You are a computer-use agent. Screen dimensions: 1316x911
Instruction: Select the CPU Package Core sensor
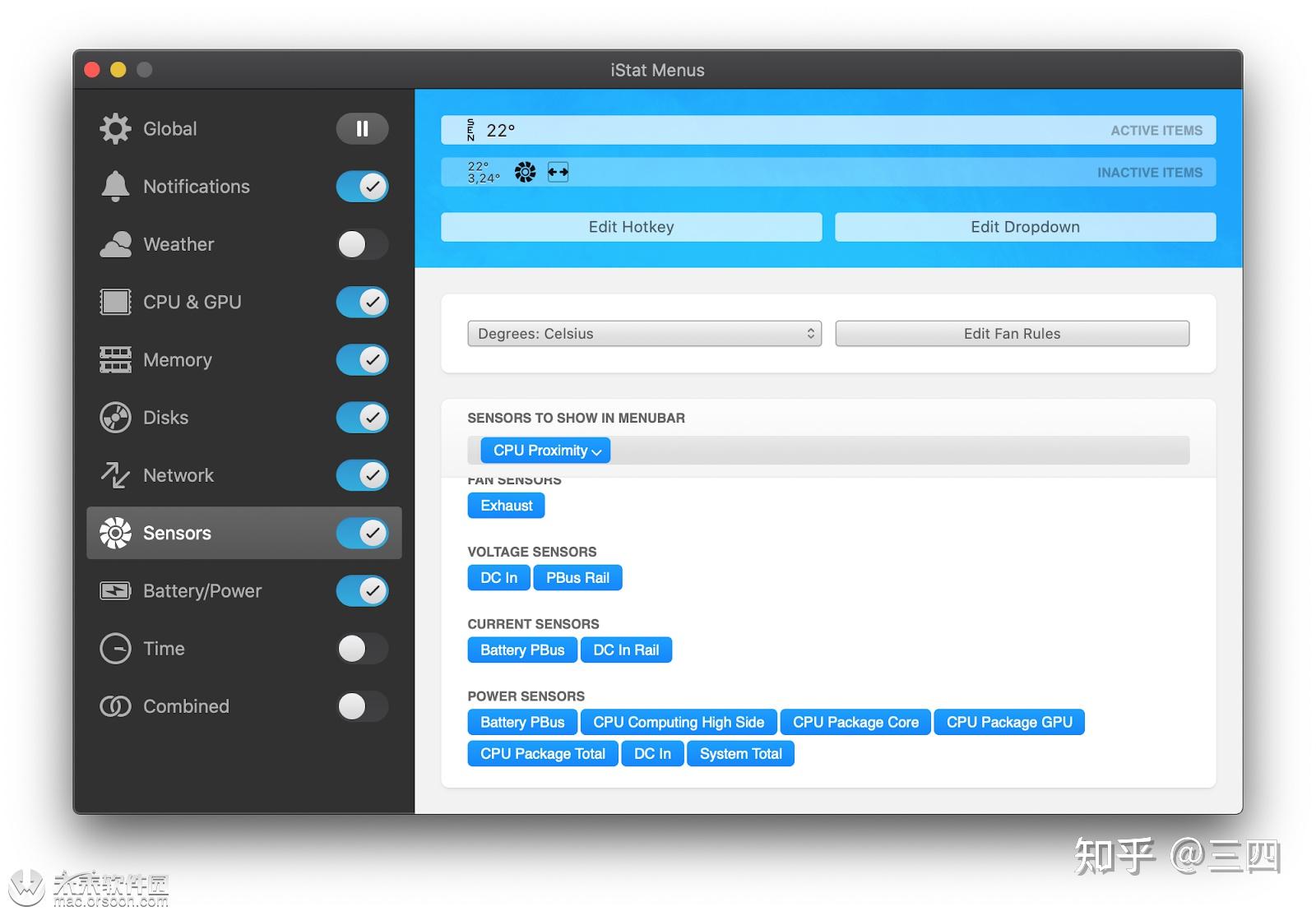[x=855, y=723]
